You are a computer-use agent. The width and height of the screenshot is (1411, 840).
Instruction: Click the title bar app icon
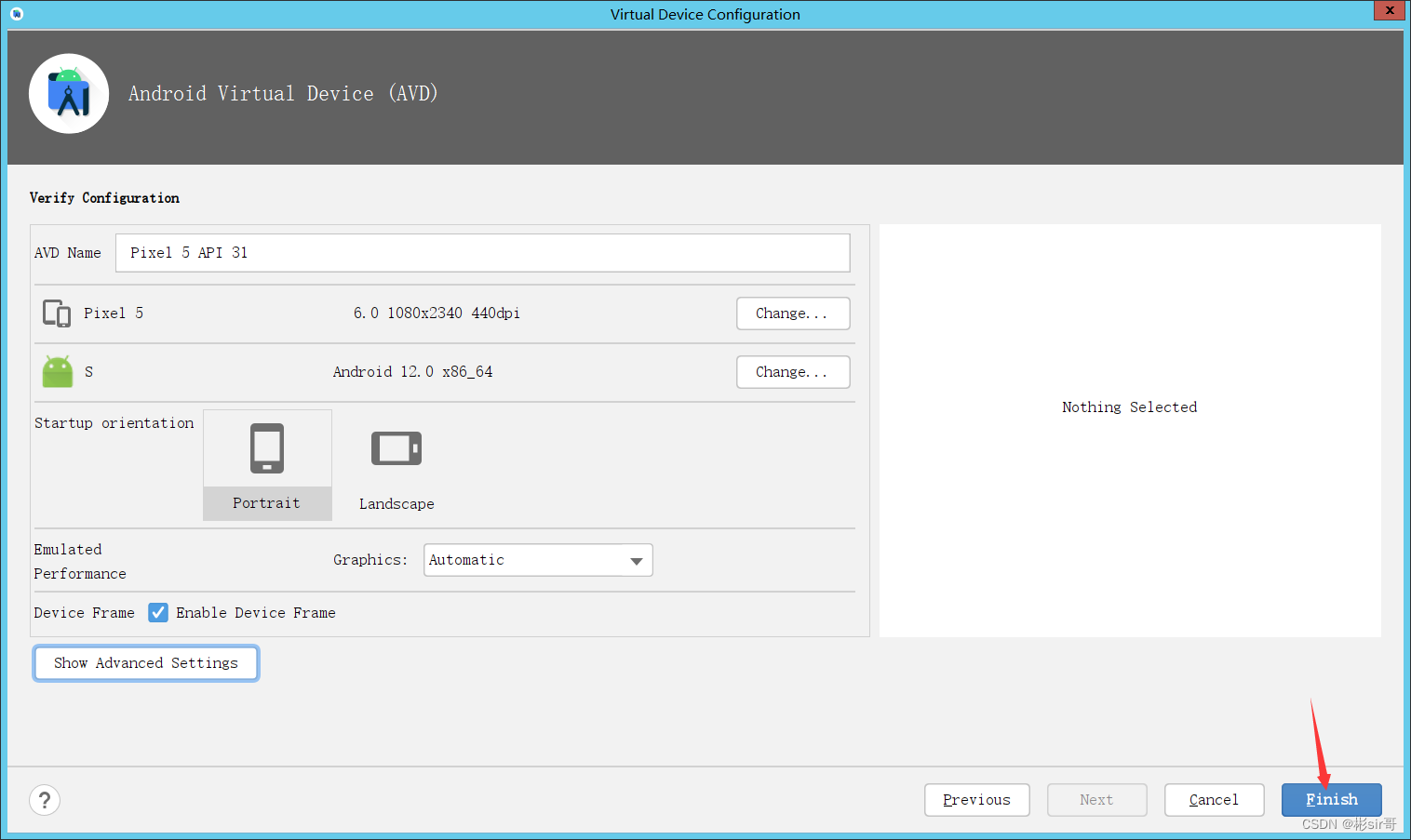pos(17,14)
